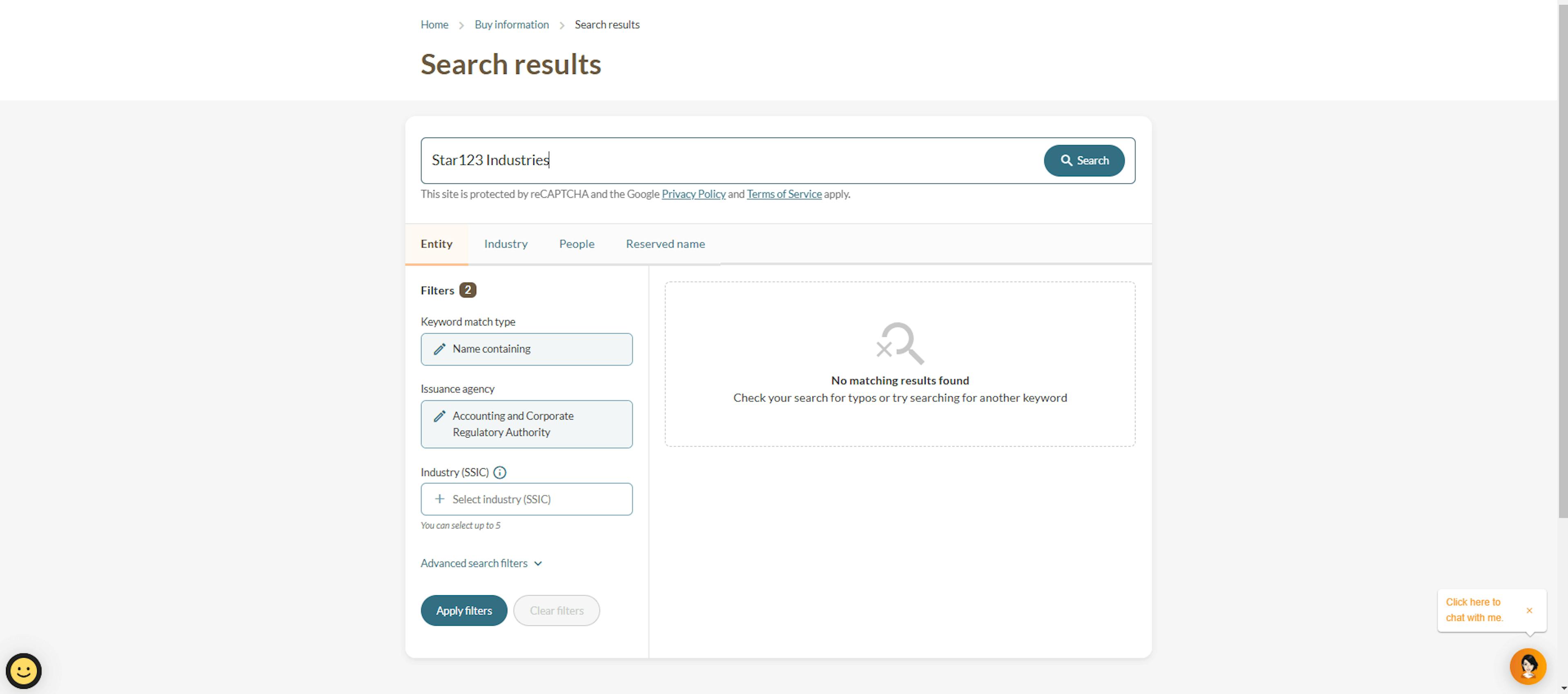Click the chevron next to Advanced search filters

click(x=538, y=564)
